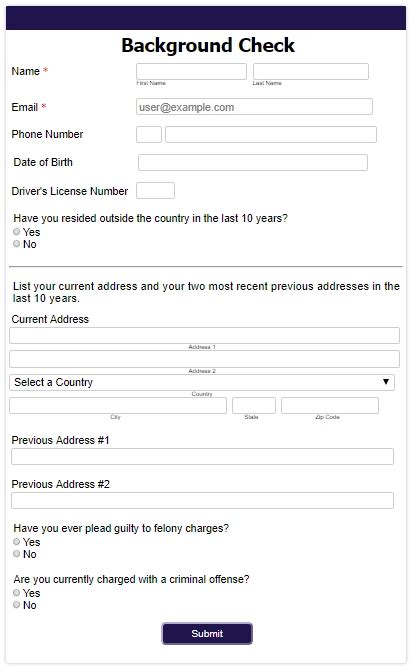This screenshot has width=415, height=671.
Task: Choose No for resided outside the country
Action: [17, 243]
